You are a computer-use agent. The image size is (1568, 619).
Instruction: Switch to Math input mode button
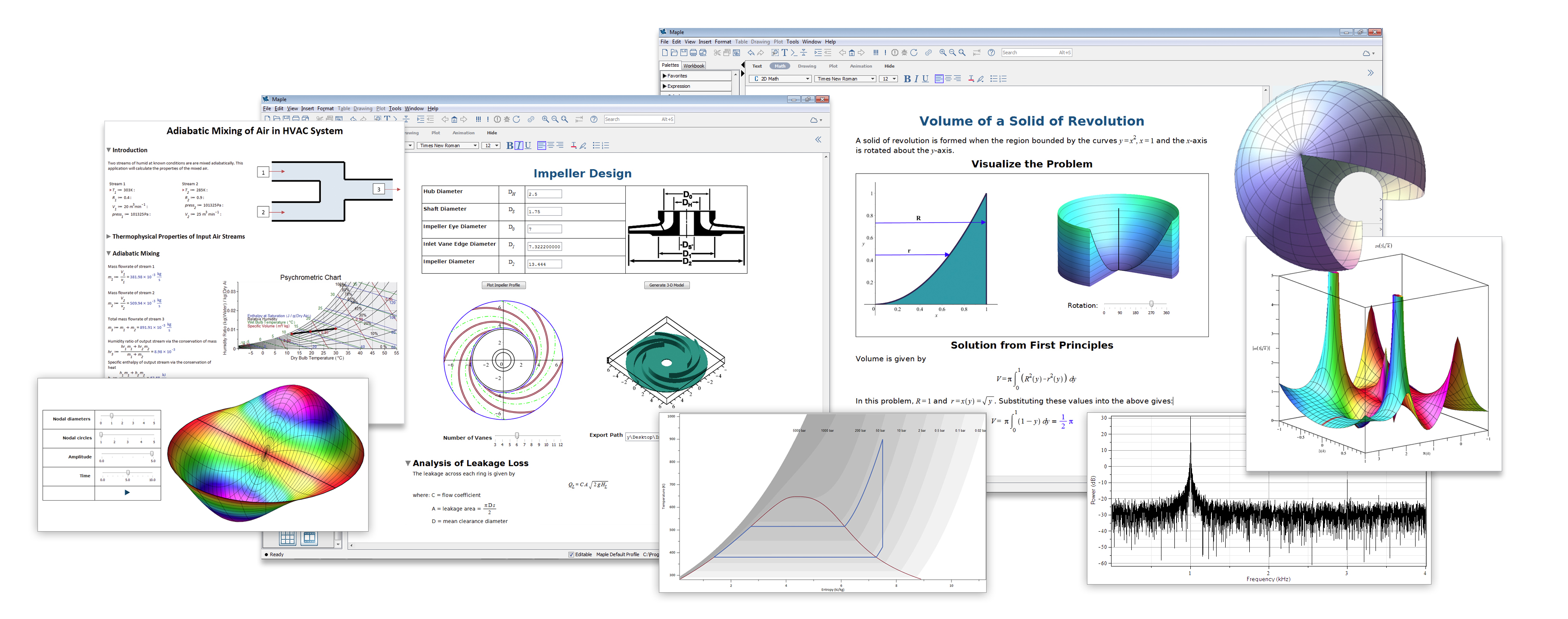click(x=780, y=66)
